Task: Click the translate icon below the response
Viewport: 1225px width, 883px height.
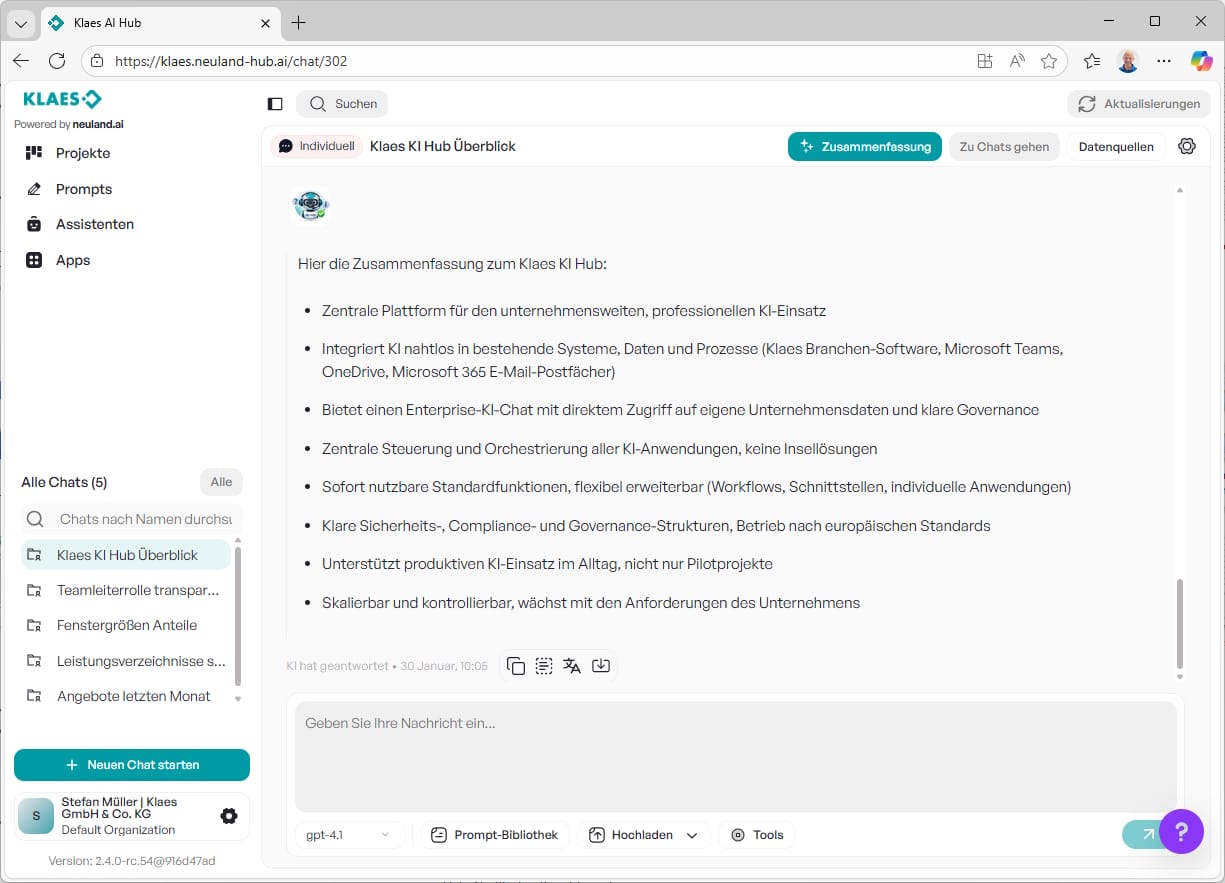Action: pyautogui.click(x=572, y=666)
